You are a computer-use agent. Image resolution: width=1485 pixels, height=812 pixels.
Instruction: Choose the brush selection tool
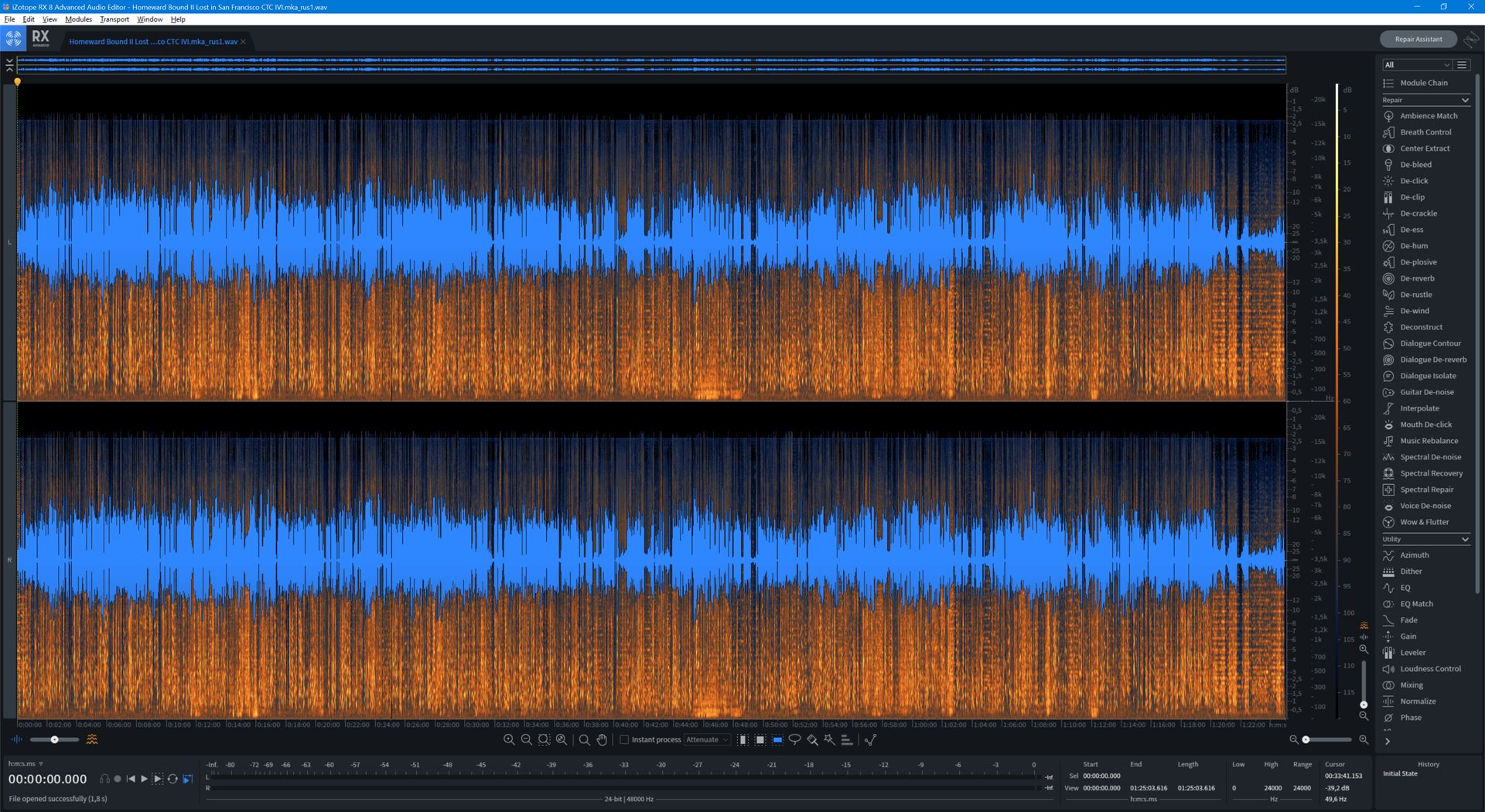click(x=812, y=740)
